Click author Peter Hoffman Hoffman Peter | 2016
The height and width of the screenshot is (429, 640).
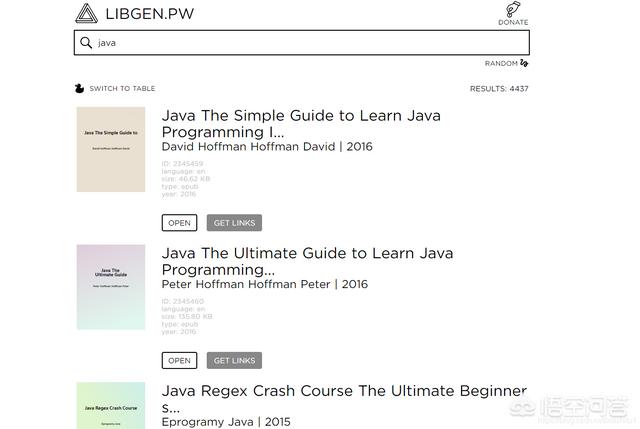(264, 284)
